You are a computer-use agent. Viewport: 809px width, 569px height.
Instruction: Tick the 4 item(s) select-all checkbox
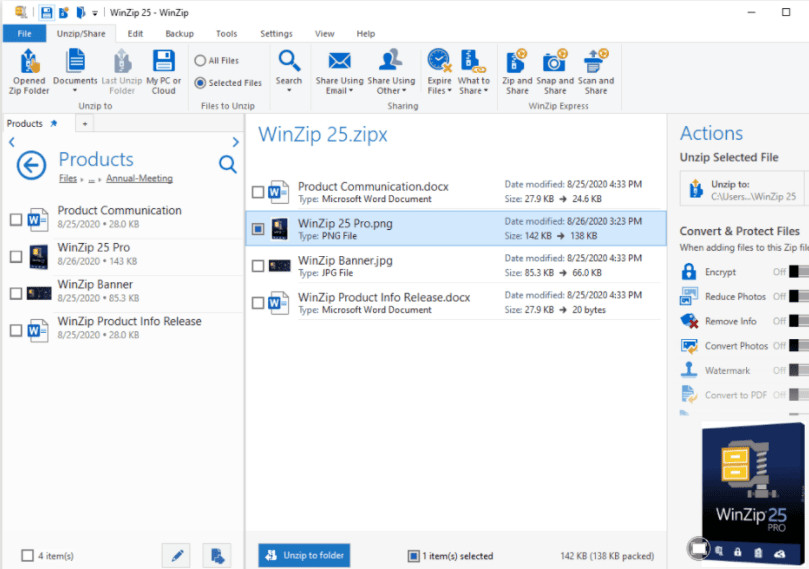[x=27, y=556]
